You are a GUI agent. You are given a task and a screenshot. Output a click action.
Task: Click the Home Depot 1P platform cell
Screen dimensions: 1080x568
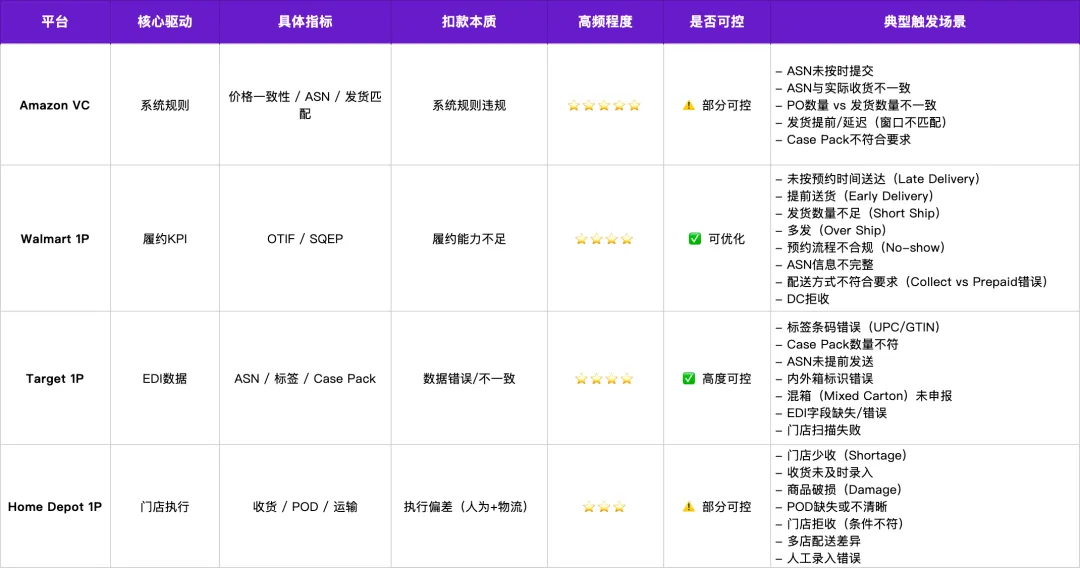(x=55, y=507)
